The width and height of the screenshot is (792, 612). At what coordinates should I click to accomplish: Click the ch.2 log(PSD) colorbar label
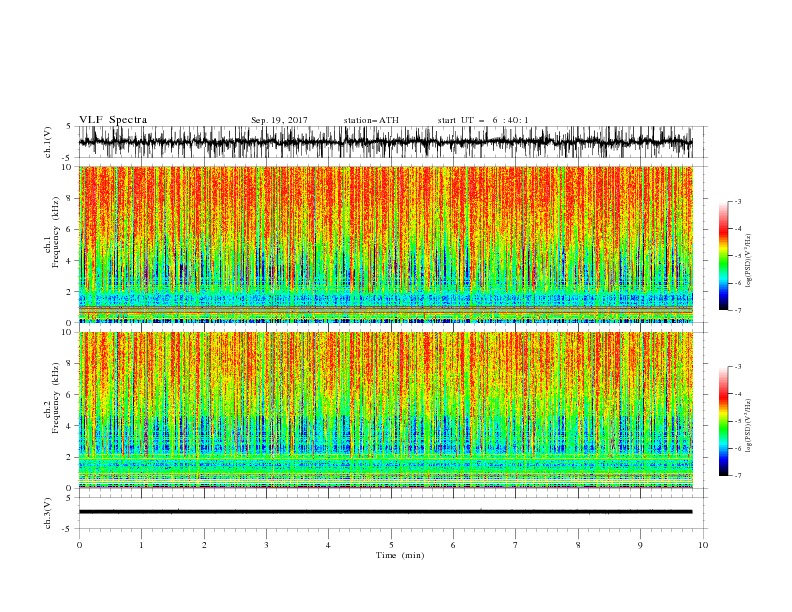pos(749,426)
